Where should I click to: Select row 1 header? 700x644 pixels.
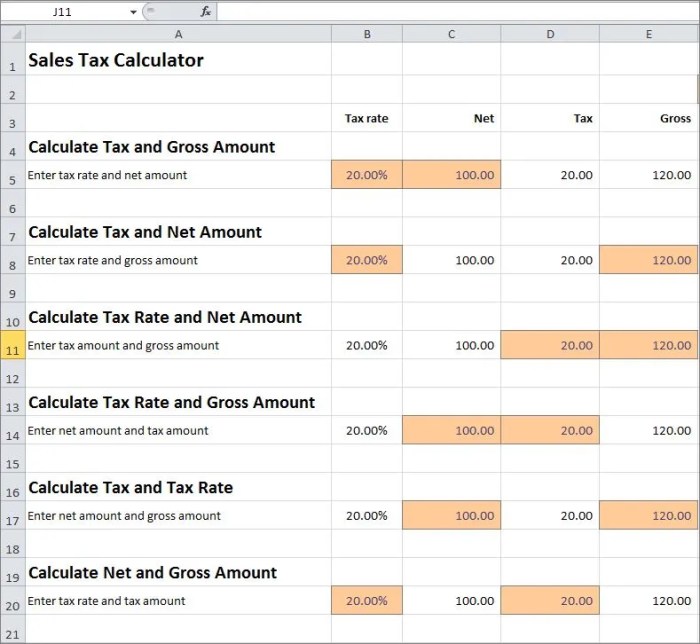(13, 59)
